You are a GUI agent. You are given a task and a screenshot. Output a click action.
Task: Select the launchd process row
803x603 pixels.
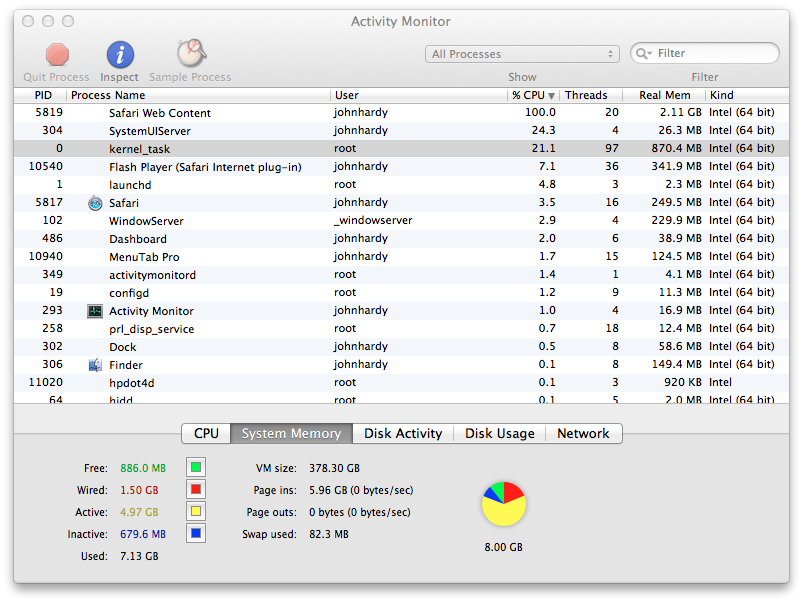[x=402, y=184]
